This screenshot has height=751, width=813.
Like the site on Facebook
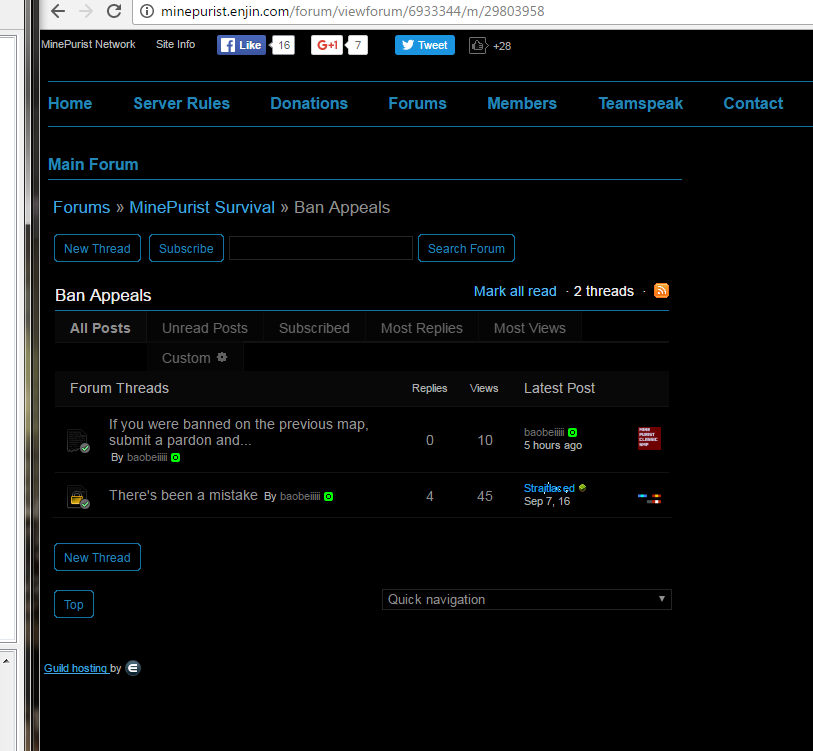[241, 45]
